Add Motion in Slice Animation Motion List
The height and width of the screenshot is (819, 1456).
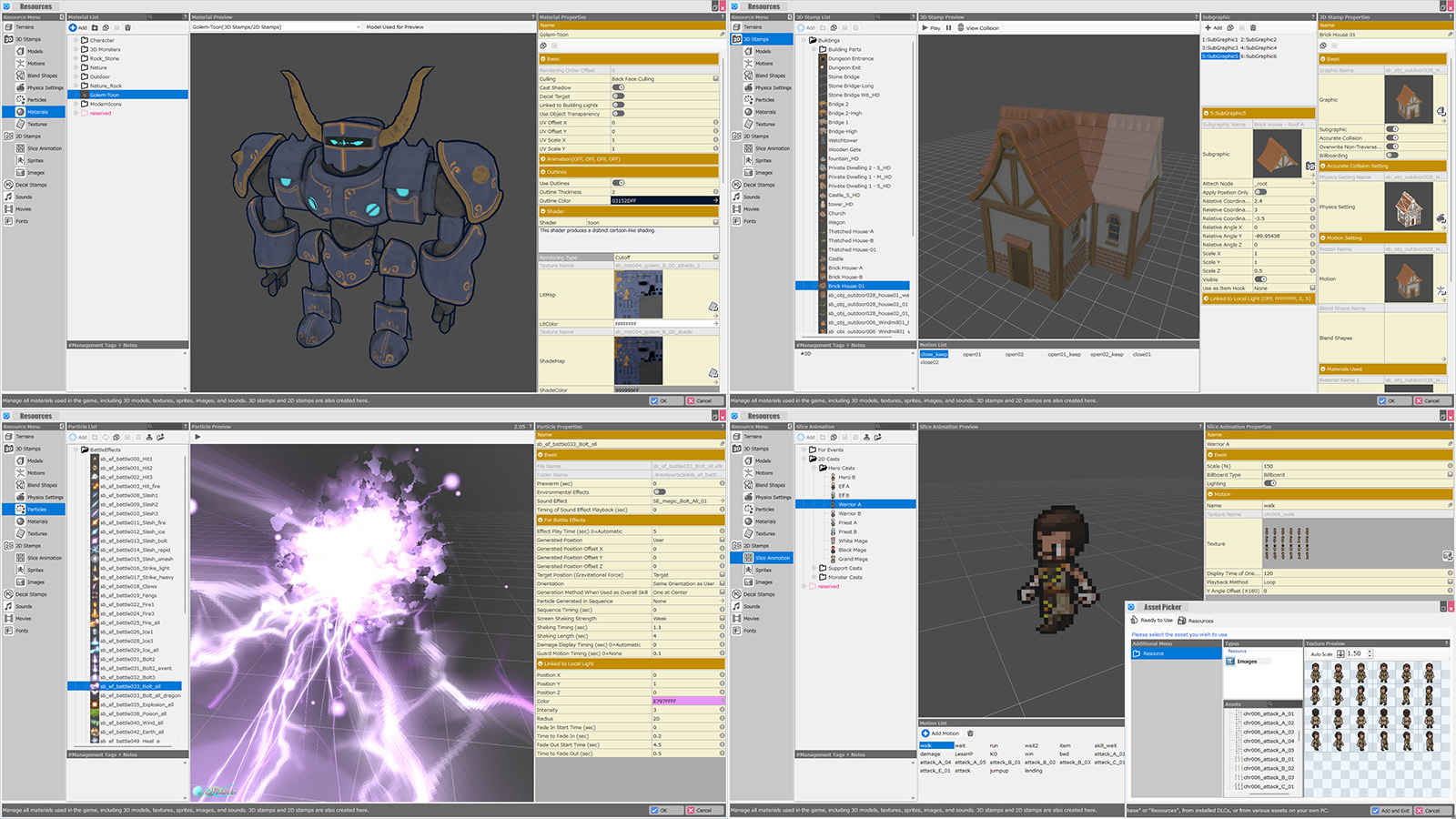(x=940, y=733)
